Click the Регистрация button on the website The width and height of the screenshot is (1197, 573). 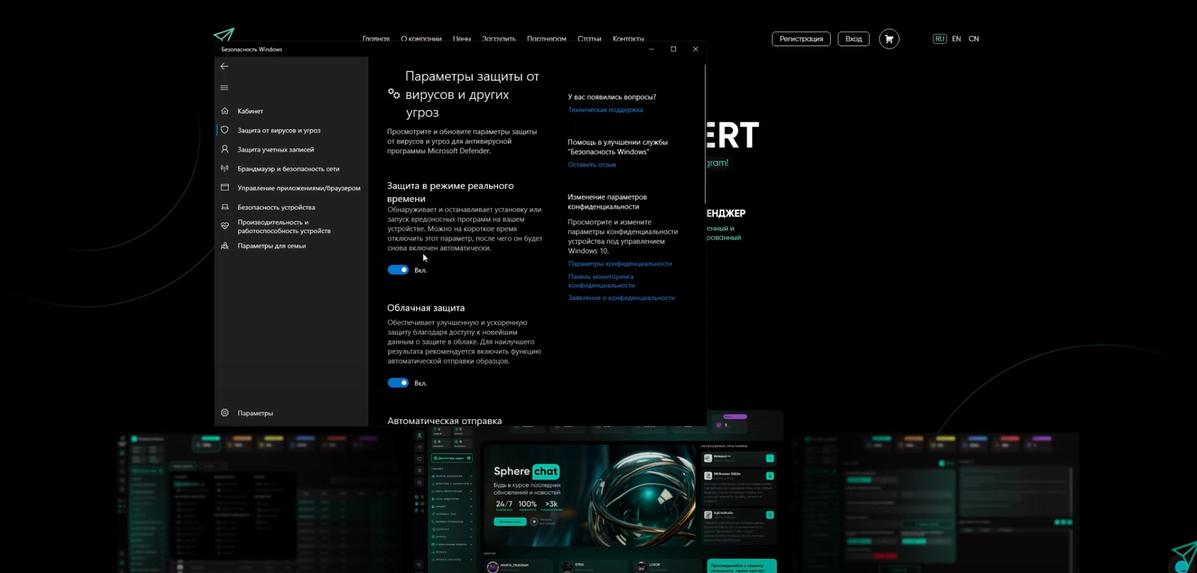point(801,39)
